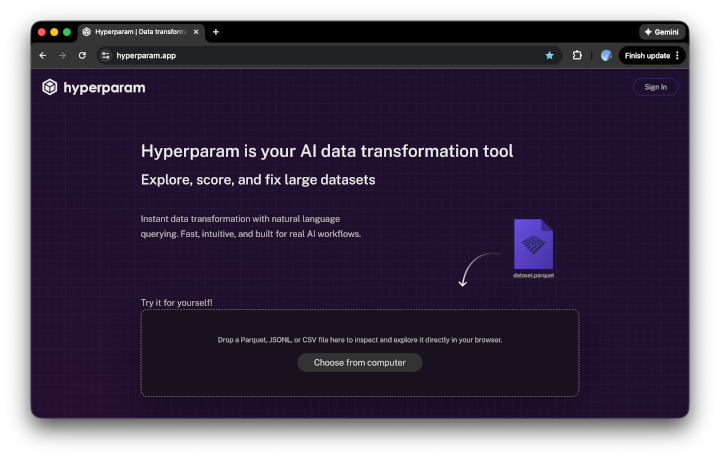720x459 pixels.
Task: Click the 'Try it for yourself!' text
Action: [x=176, y=302]
